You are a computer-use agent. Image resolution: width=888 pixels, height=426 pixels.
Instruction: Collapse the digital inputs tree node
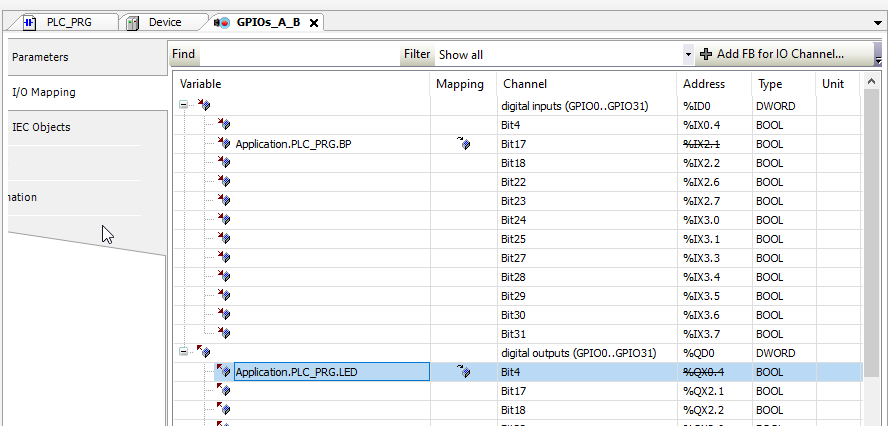click(x=183, y=105)
